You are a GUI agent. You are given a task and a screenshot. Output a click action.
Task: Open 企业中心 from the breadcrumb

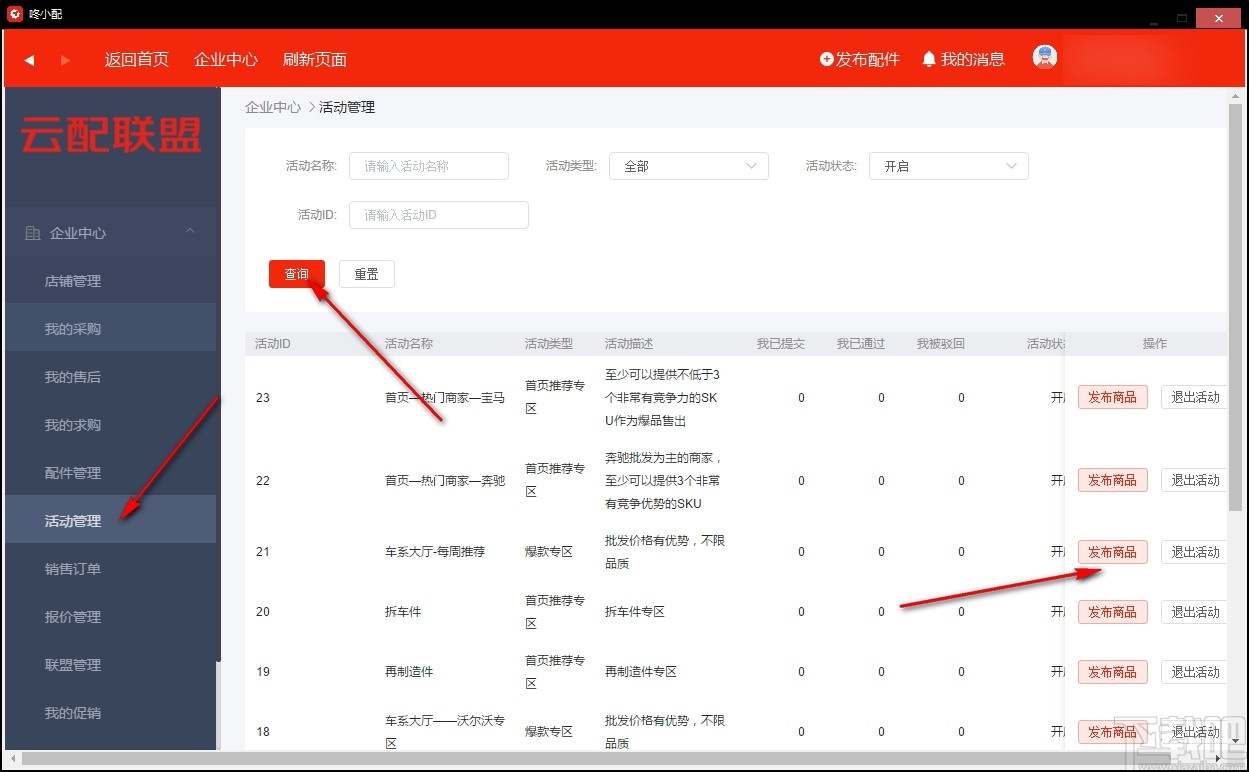point(272,106)
